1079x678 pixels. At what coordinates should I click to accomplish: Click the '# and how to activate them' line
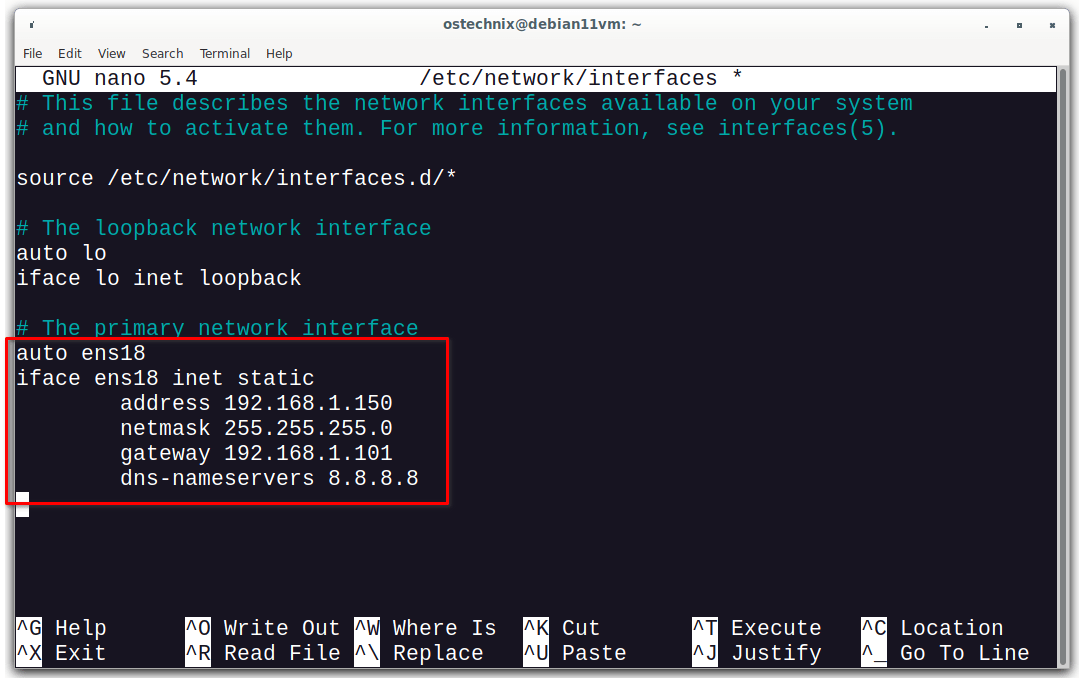click(x=458, y=128)
